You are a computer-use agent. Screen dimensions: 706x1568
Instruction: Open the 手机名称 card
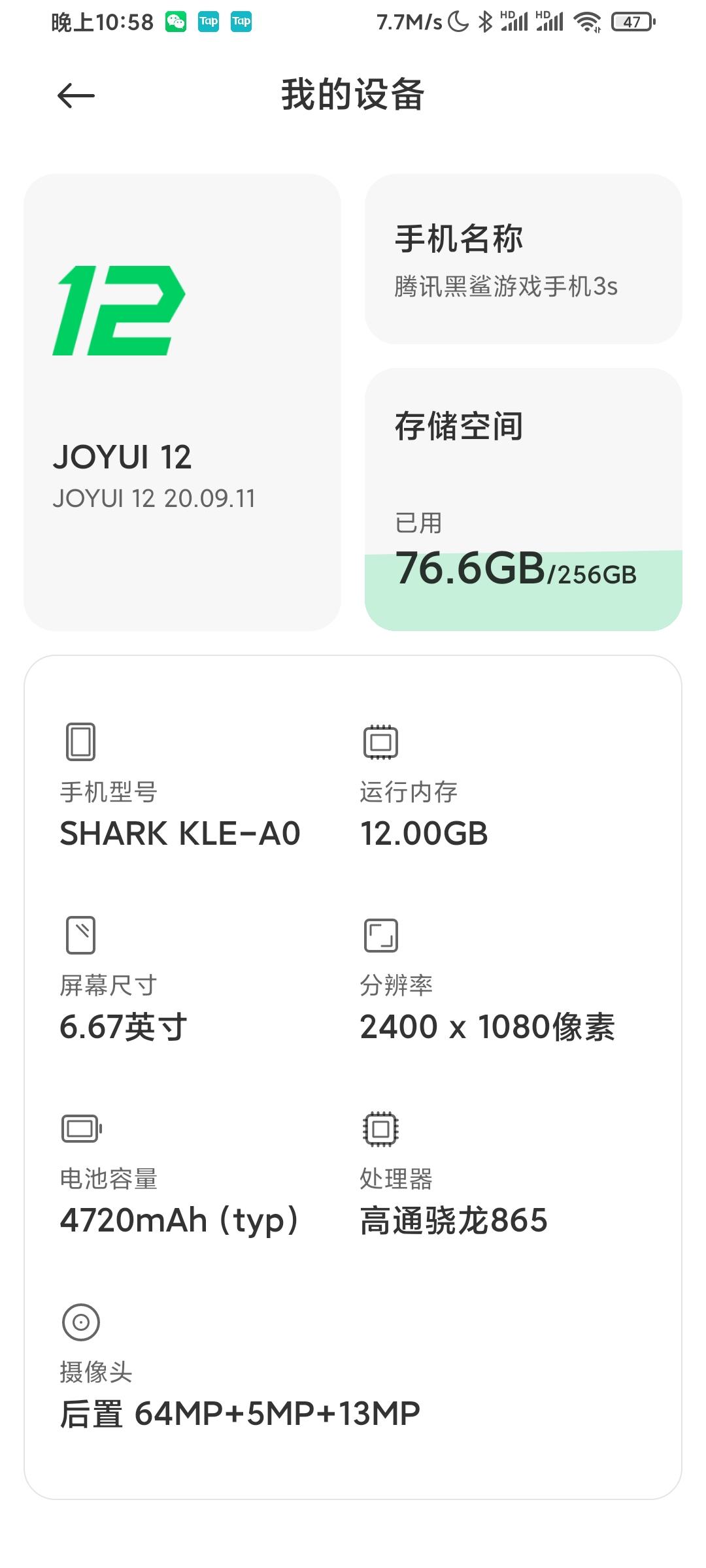point(523,259)
